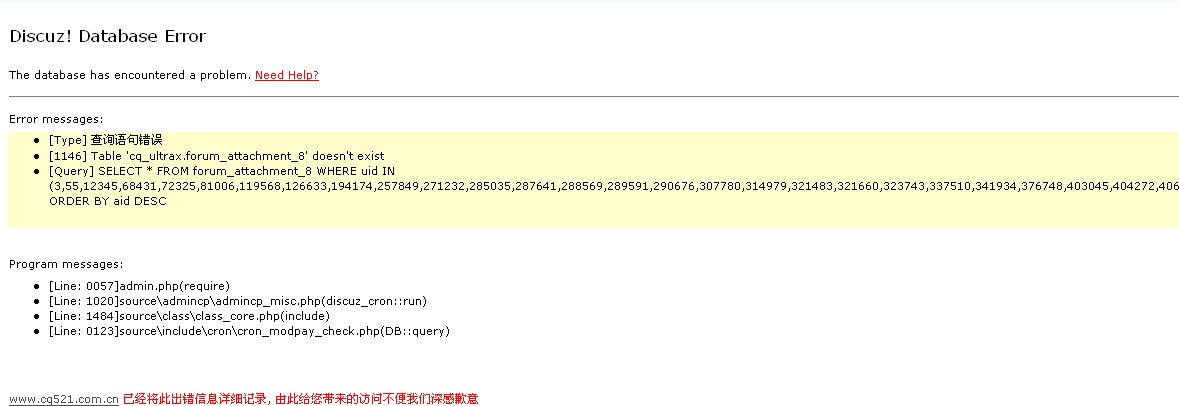Select the Discuz! Database Error heading
Screen dimensions: 1179x406
click(x=108, y=36)
